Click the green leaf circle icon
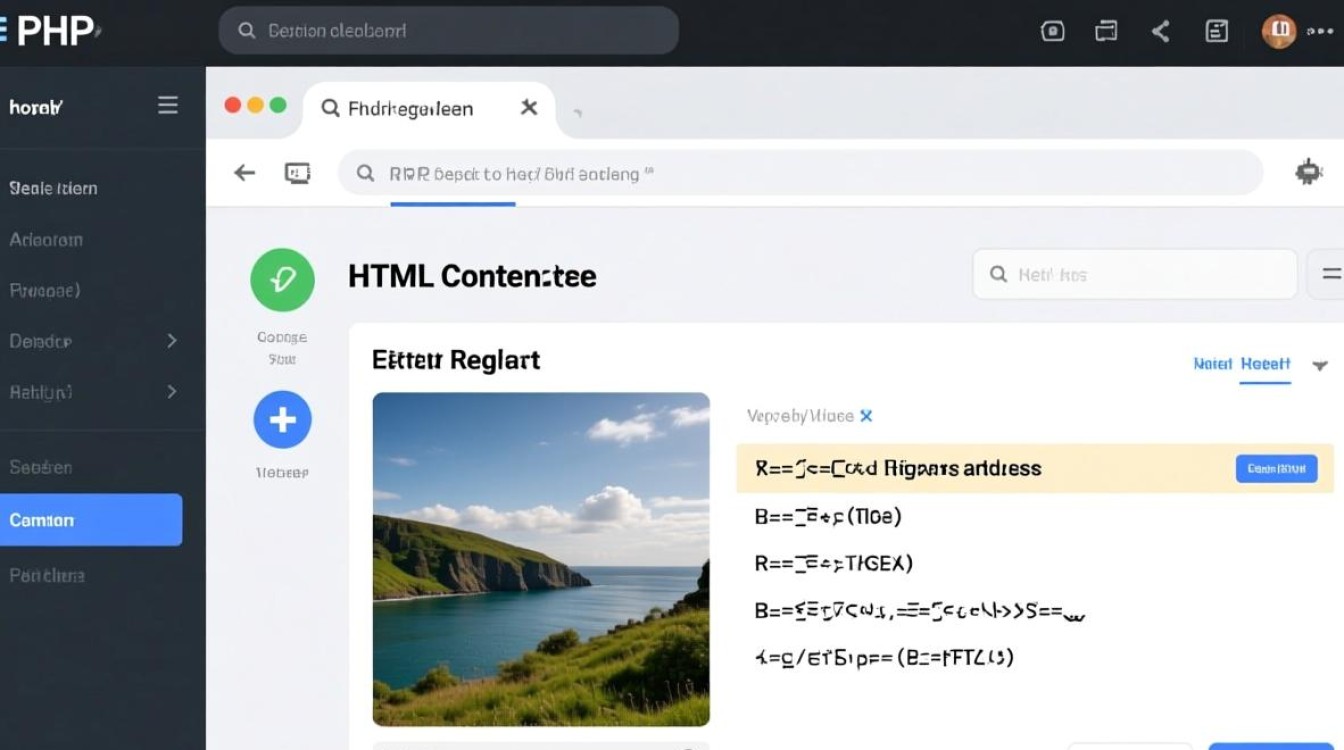 [282, 280]
